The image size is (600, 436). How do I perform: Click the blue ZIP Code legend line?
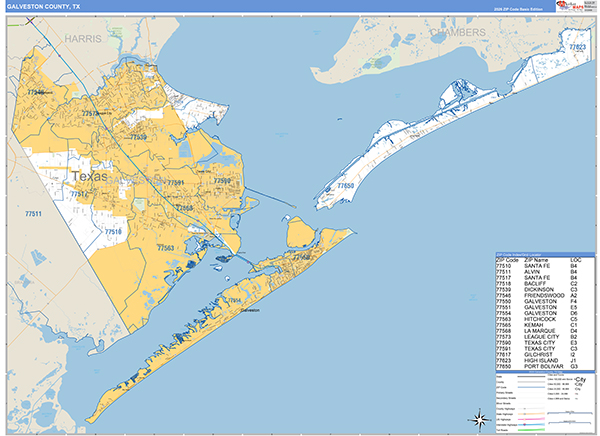531,387
